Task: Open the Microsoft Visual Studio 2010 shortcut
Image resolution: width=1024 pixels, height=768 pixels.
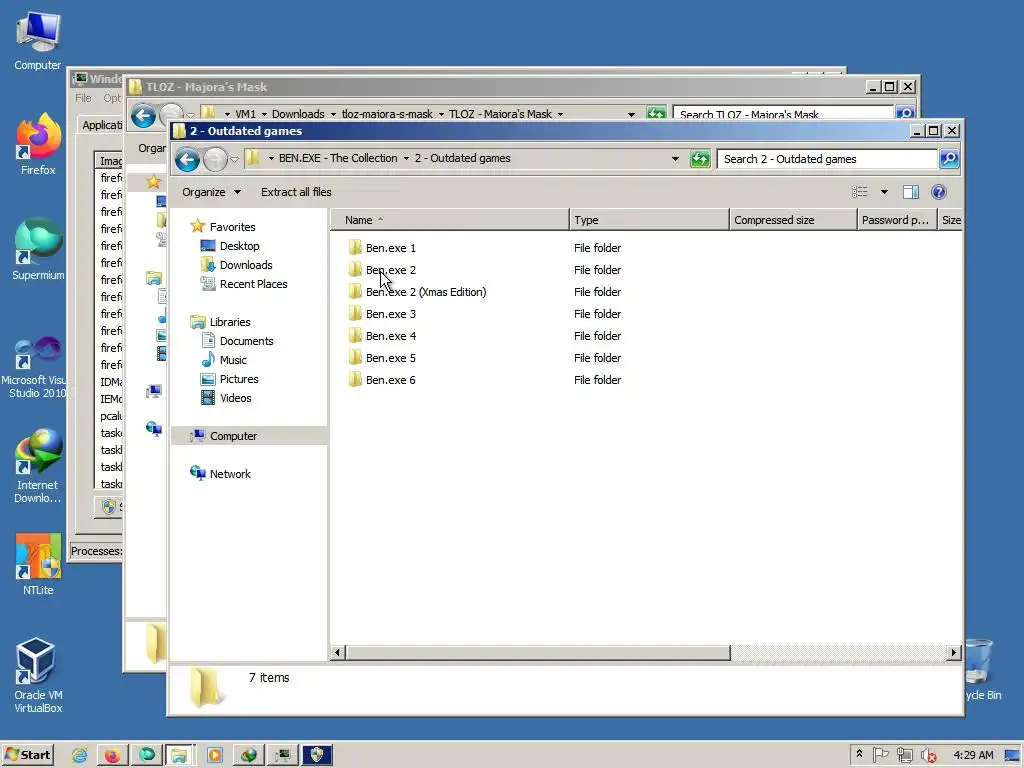Action: [36, 368]
